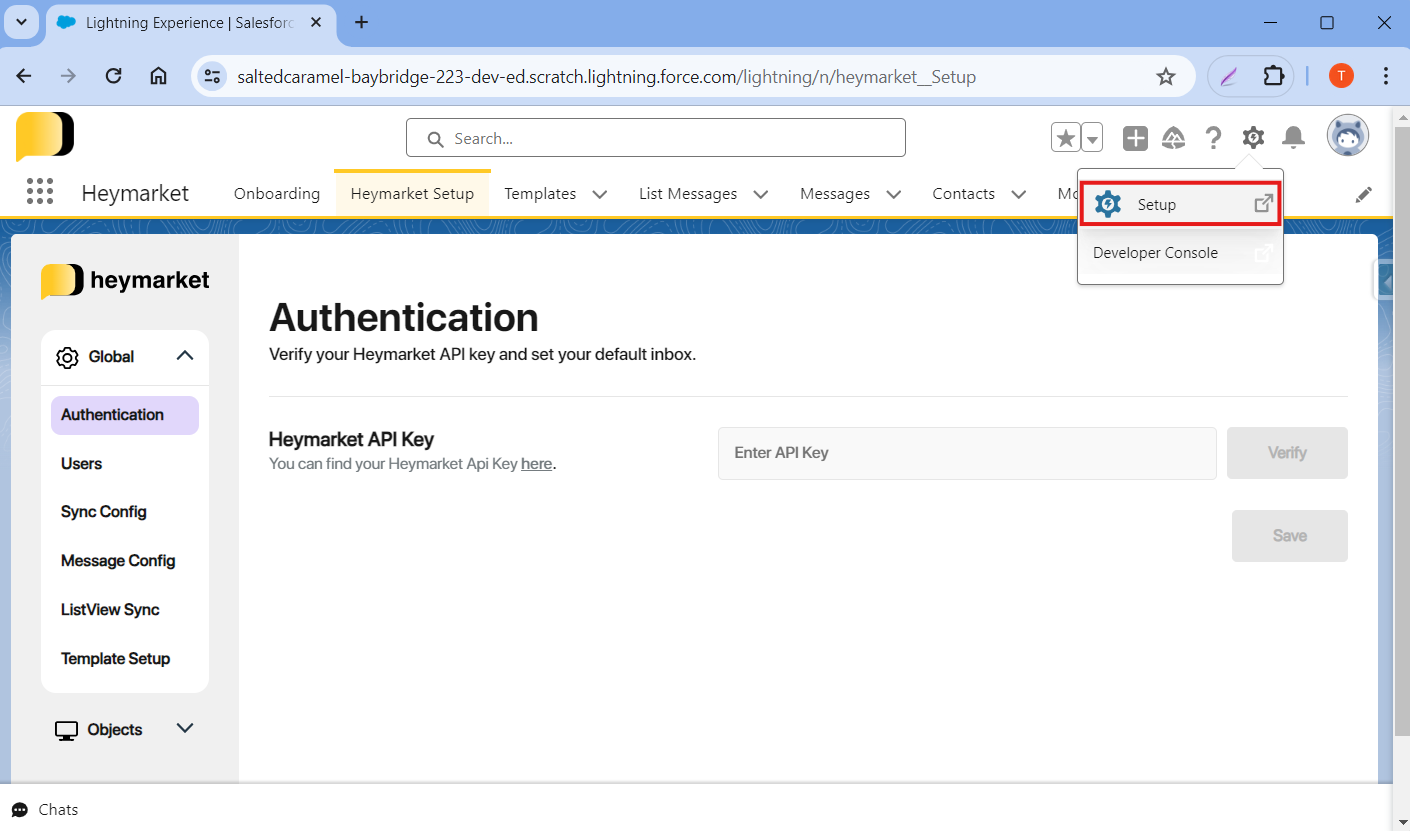Click the Objects monitor icon

click(67, 731)
